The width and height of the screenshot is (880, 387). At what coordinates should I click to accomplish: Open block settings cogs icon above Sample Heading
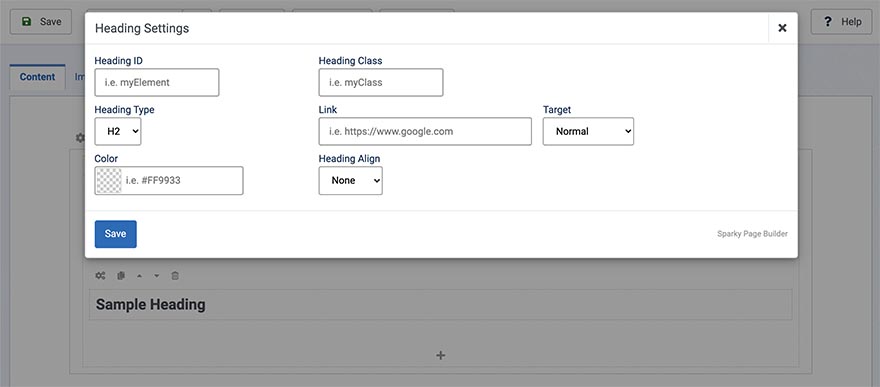click(x=100, y=275)
